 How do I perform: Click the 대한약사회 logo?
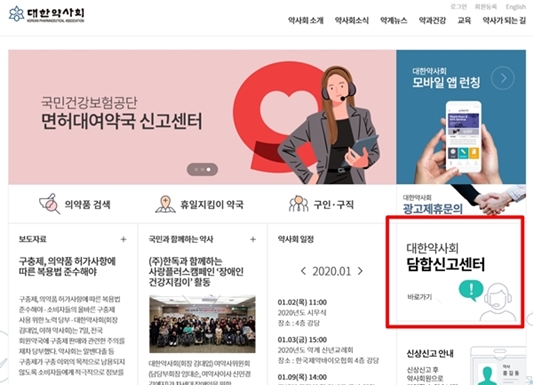click(x=47, y=14)
